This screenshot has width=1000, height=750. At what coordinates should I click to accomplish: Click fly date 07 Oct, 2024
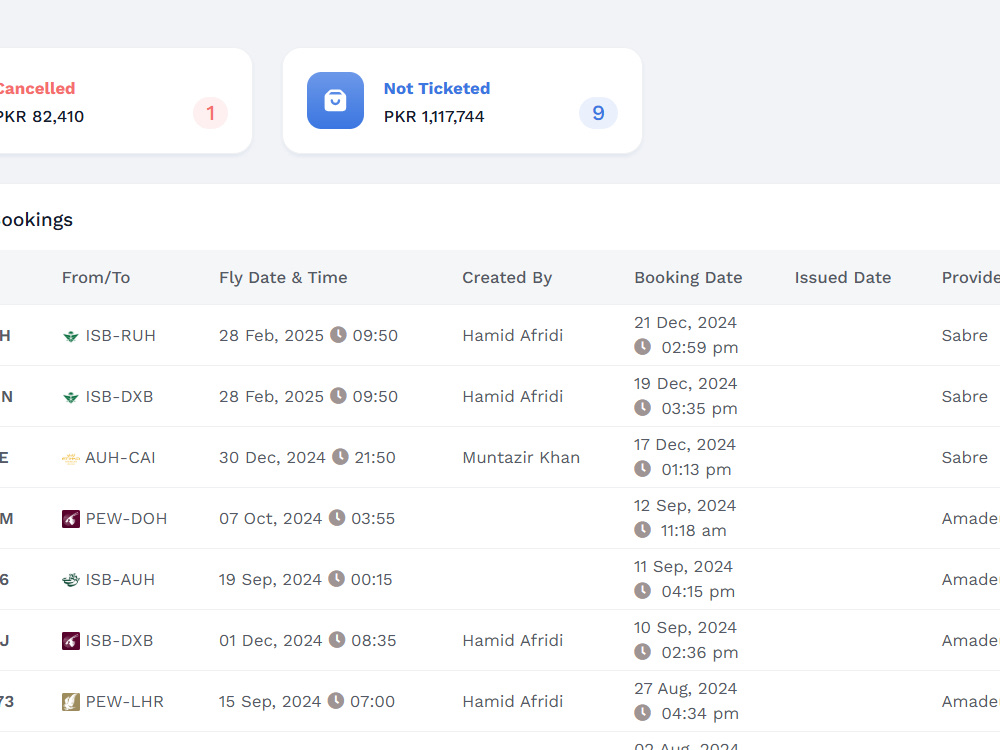point(270,518)
